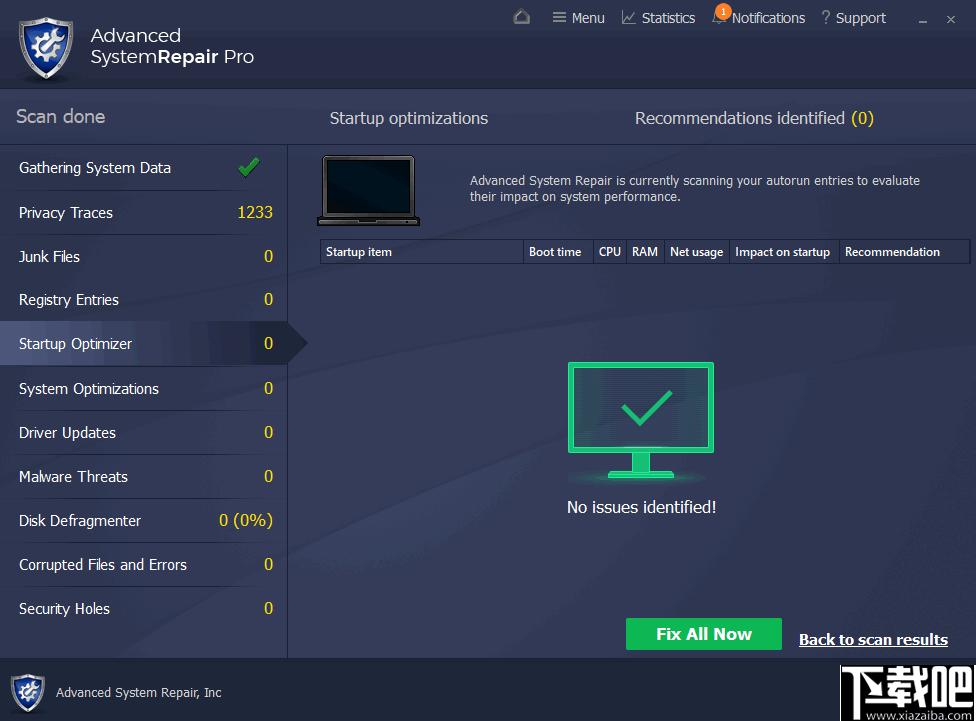Open the Security Holes category
Image resolution: width=976 pixels, height=721 pixels.
pos(144,608)
